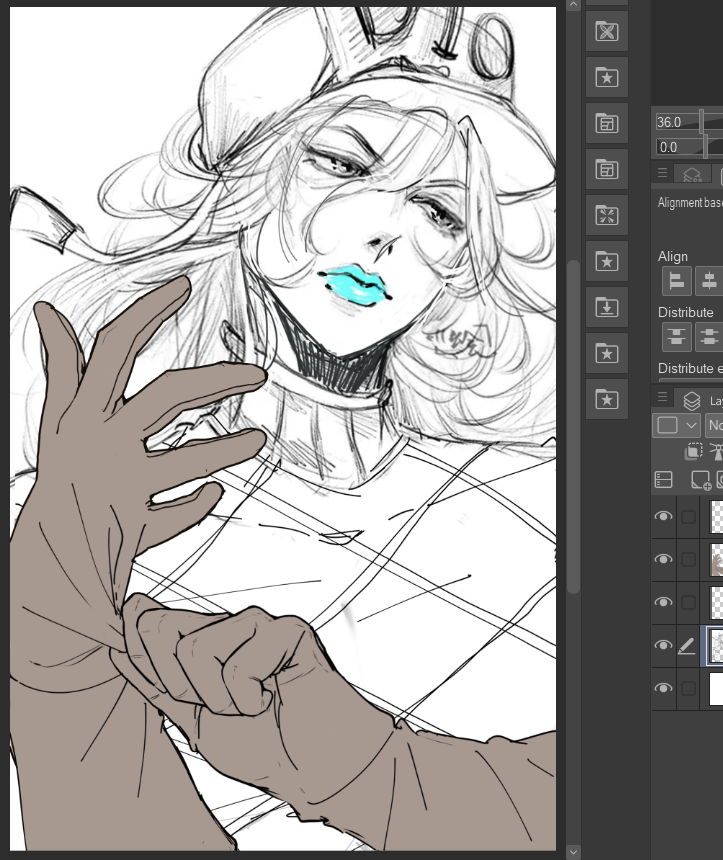This screenshot has width=723, height=860.
Task: Open the palette color dropdown chevron
Action: coord(691,425)
